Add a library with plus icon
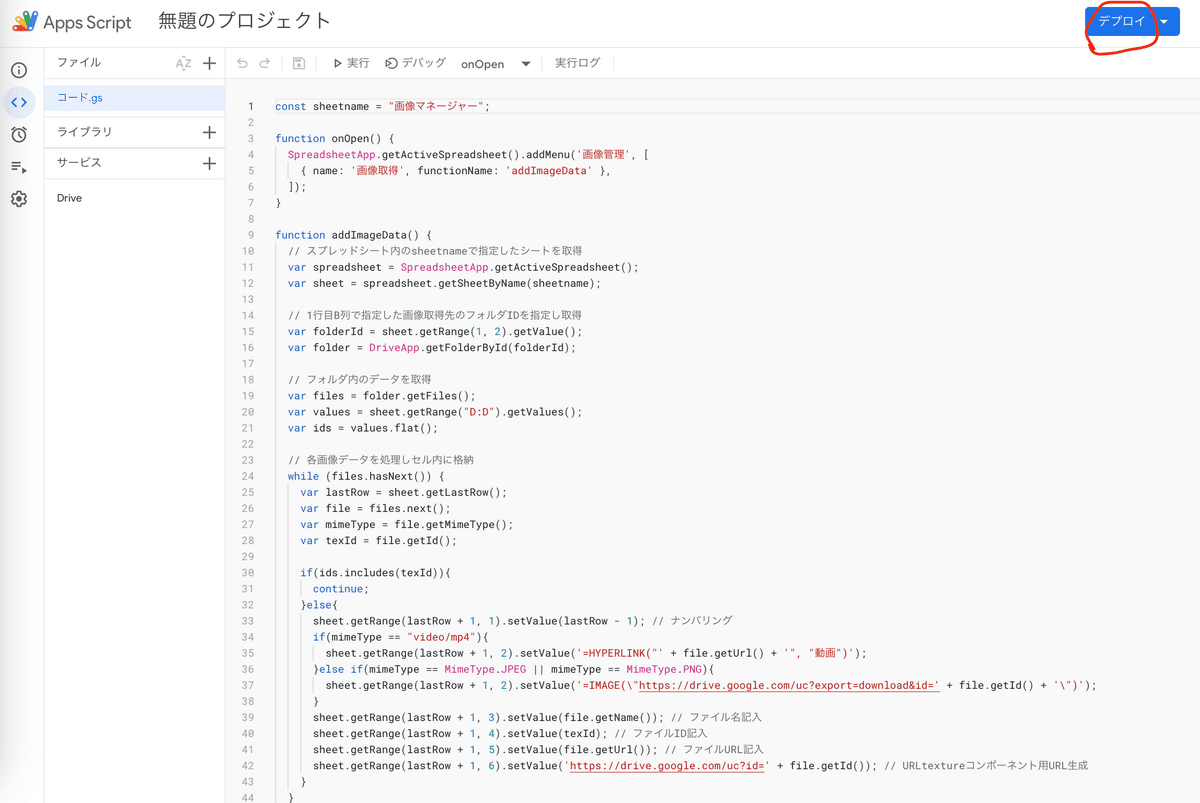The height and width of the screenshot is (803, 1200). click(209, 132)
